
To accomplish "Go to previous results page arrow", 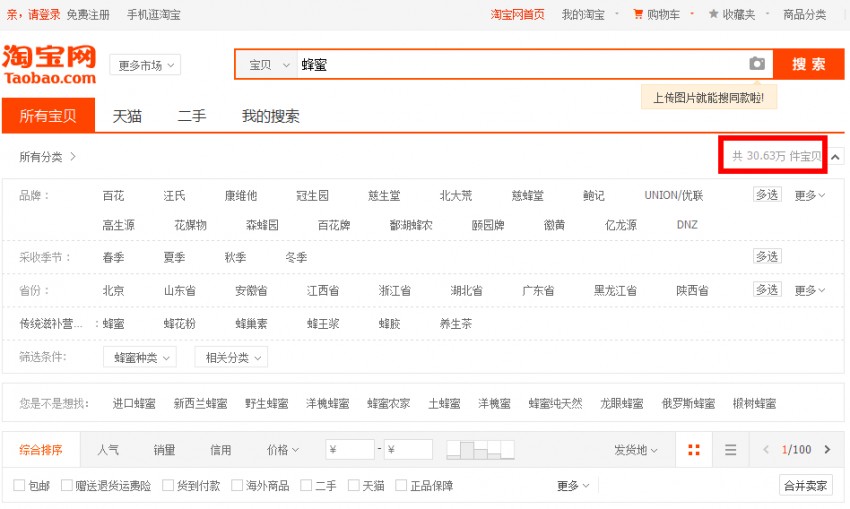I will pyautogui.click(x=766, y=449).
